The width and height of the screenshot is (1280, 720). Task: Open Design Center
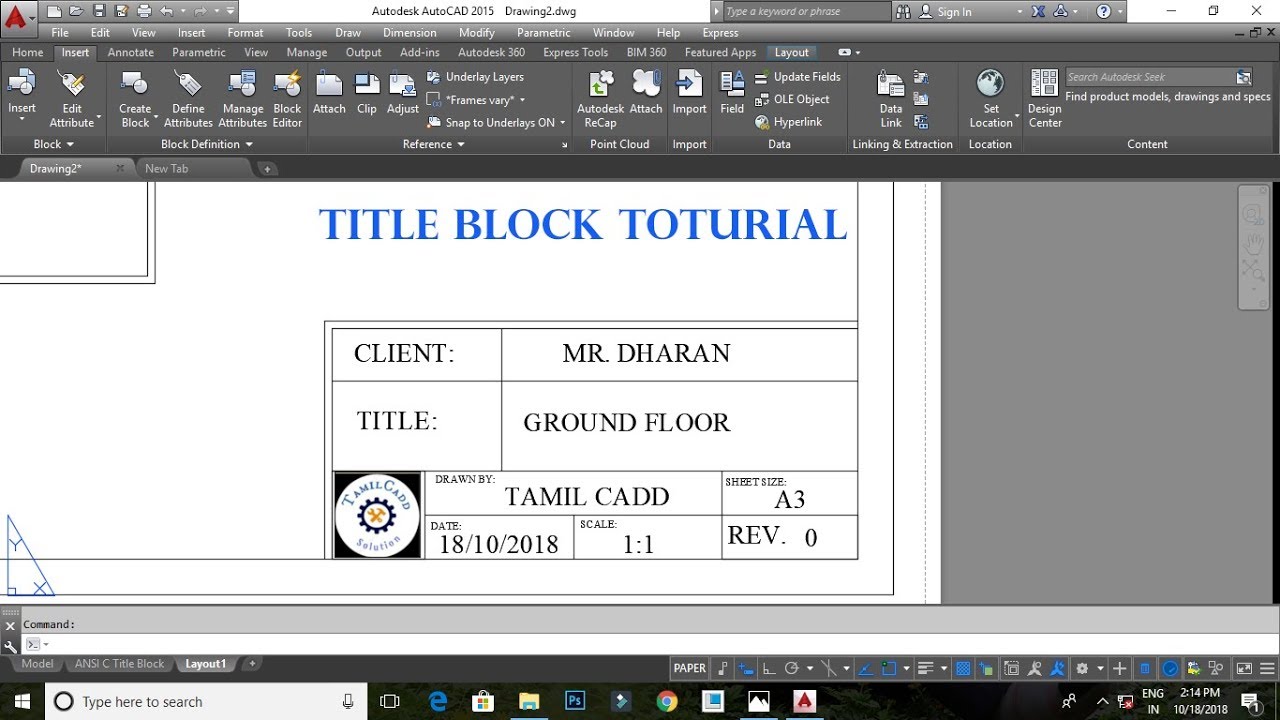coord(1044,98)
